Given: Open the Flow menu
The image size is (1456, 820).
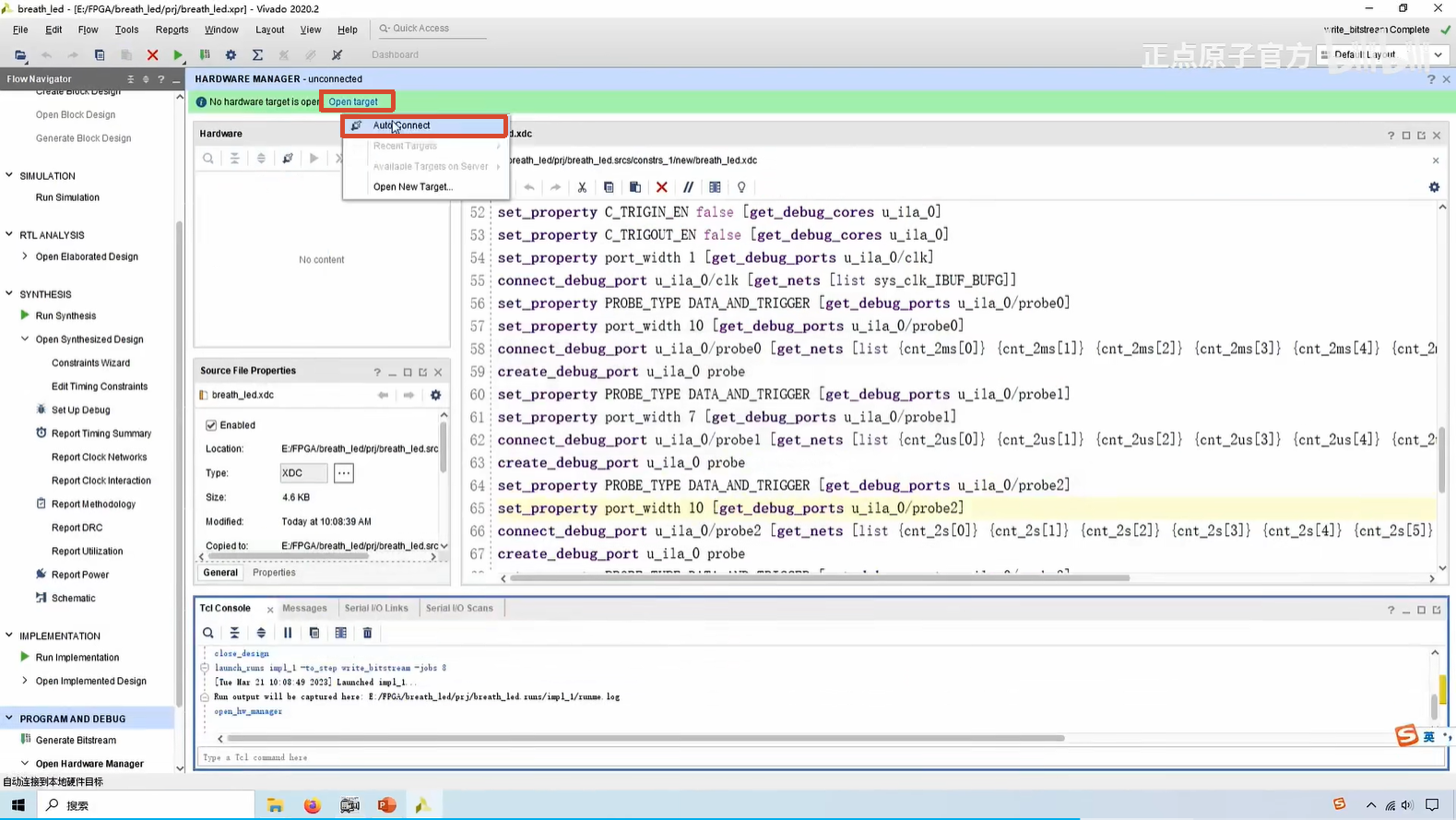Looking at the screenshot, I should (x=88, y=30).
